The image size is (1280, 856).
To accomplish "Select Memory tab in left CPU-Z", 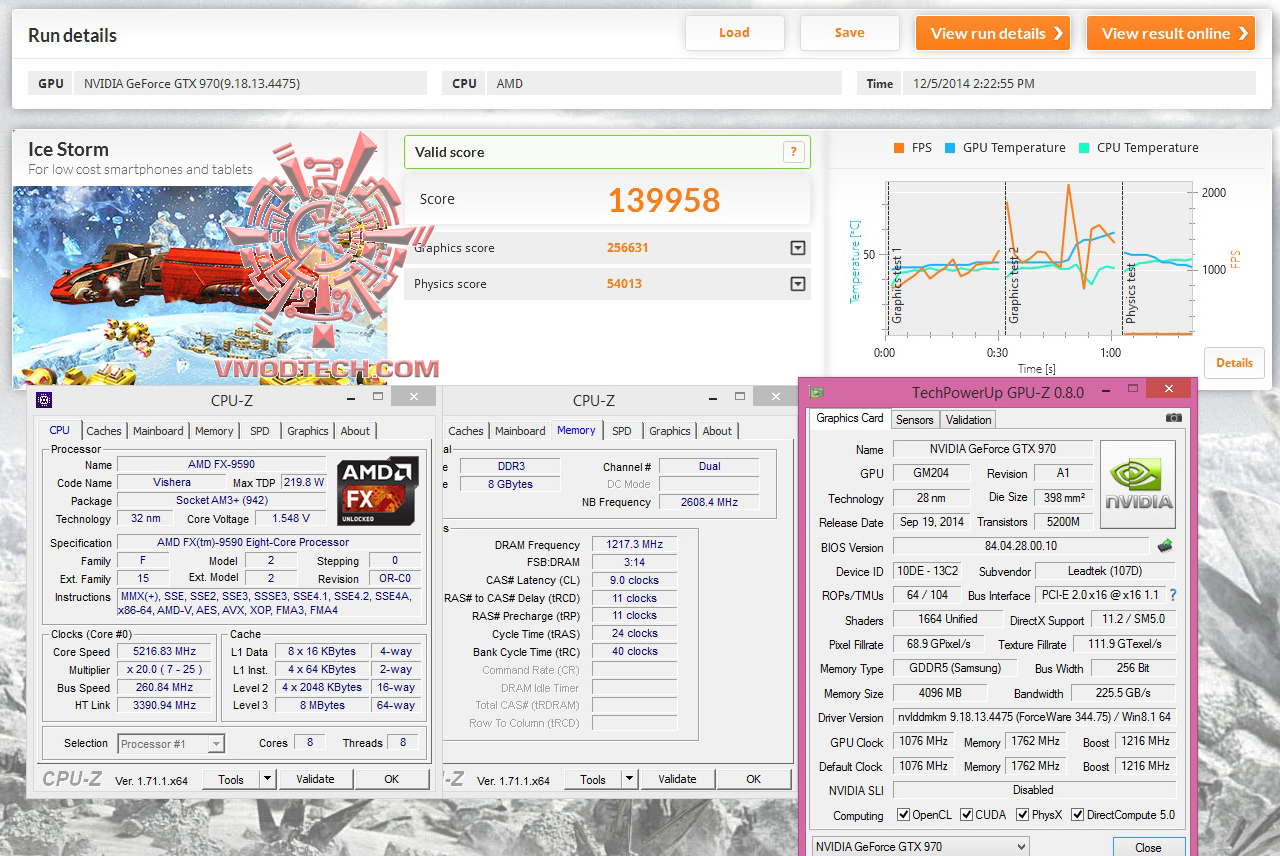I will pos(214,431).
